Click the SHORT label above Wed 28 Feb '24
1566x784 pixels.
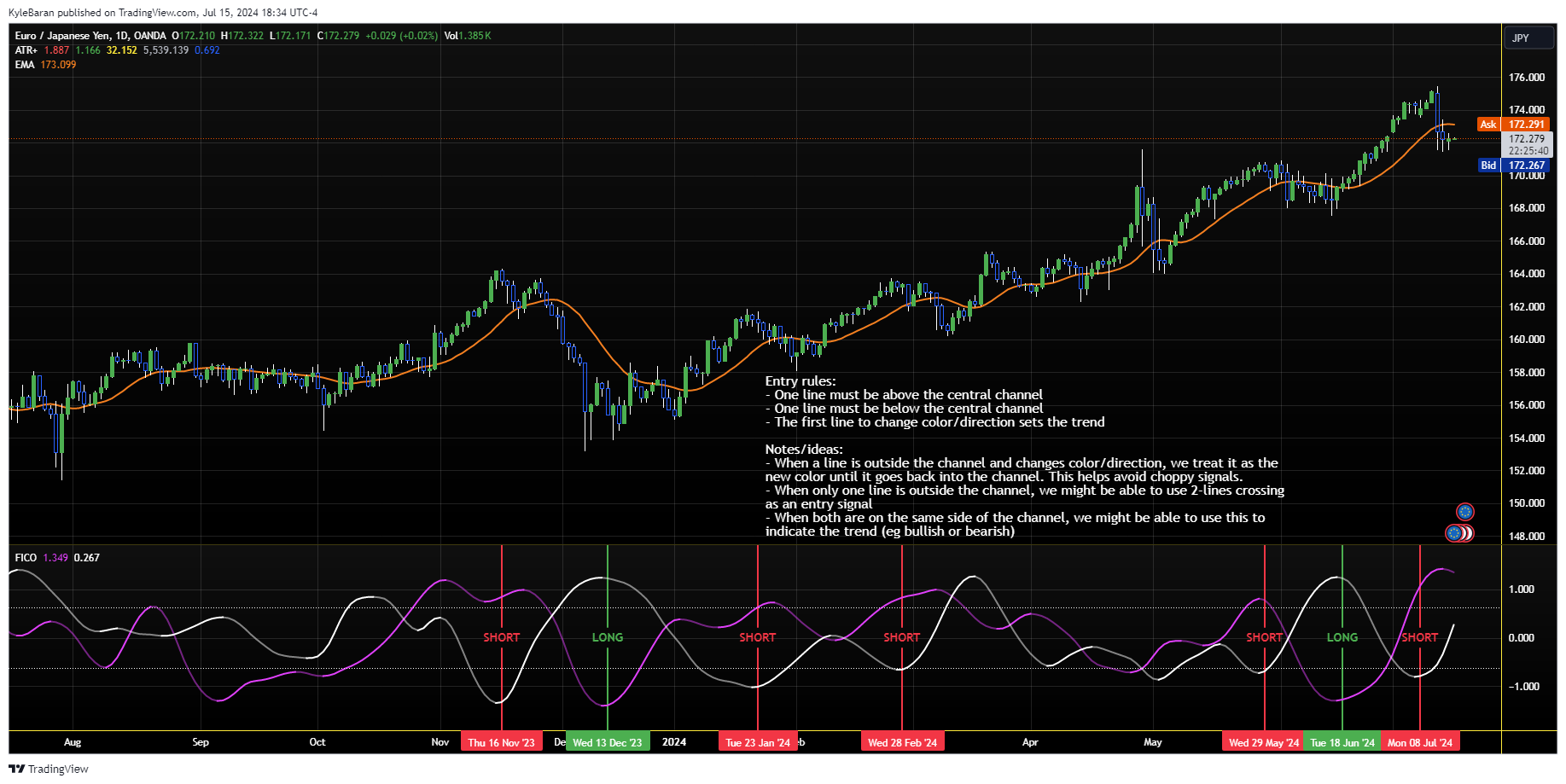[x=902, y=637]
